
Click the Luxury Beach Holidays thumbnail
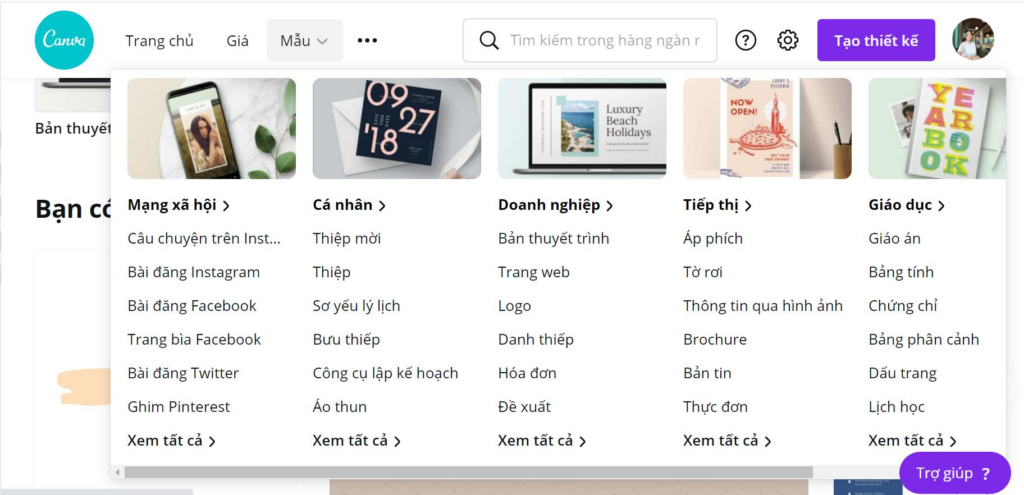click(x=582, y=129)
